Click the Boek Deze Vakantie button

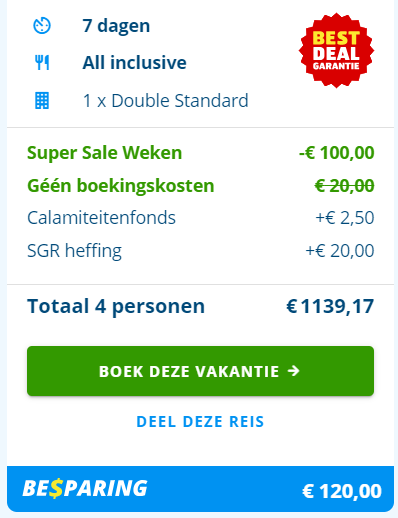coord(200,371)
